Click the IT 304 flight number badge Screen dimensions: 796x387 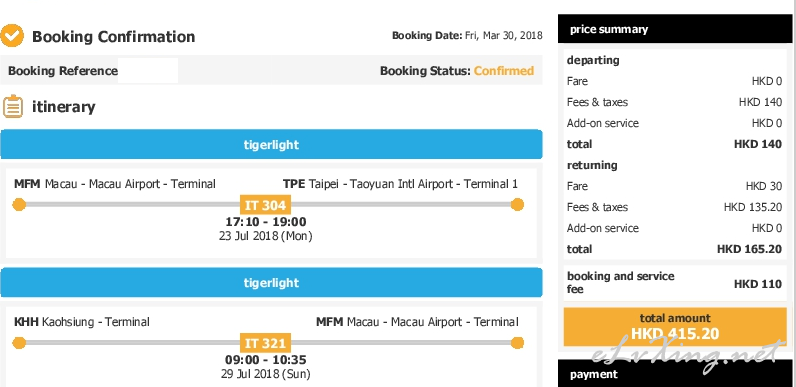click(x=266, y=205)
